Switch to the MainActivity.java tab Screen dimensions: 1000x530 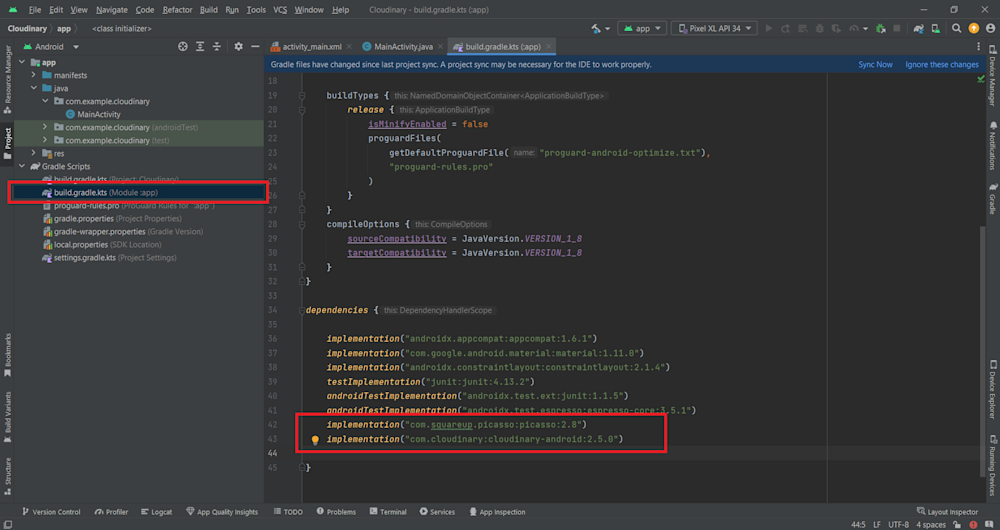[402, 47]
